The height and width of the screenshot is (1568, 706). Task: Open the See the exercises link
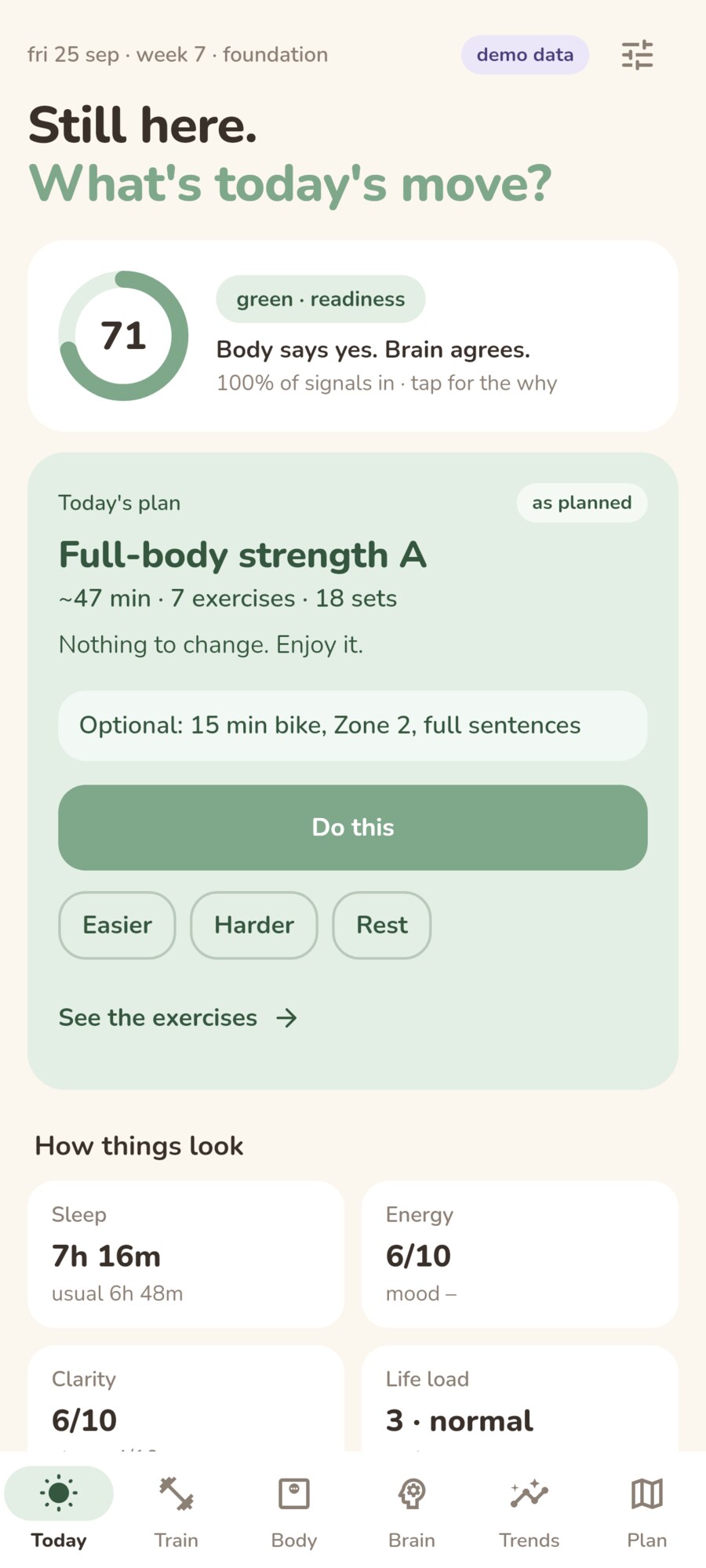point(158,1018)
